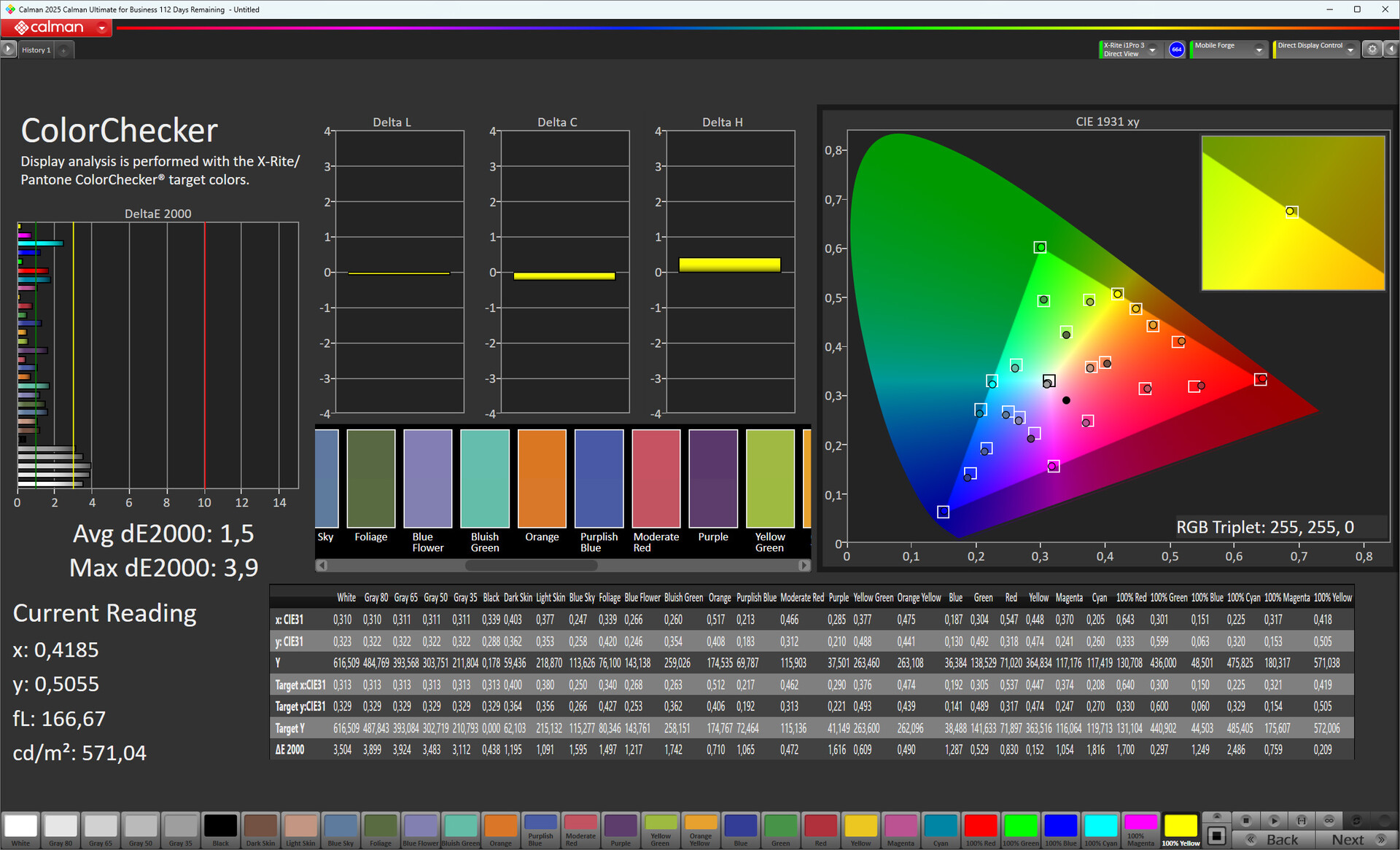
Task: Click the blue 664 meter indicator
Action: pos(1176,49)
